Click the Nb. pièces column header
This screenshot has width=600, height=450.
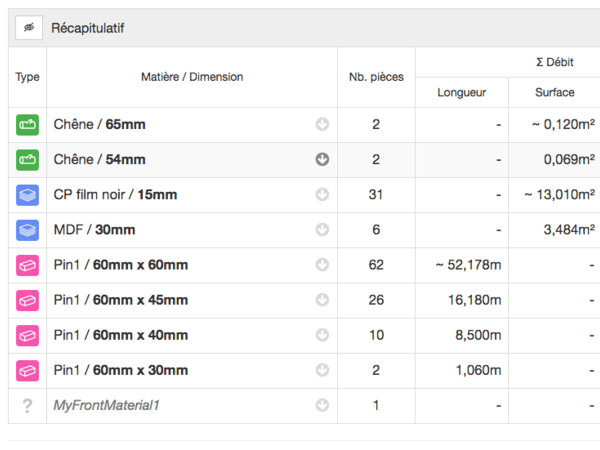click(376, 77)
